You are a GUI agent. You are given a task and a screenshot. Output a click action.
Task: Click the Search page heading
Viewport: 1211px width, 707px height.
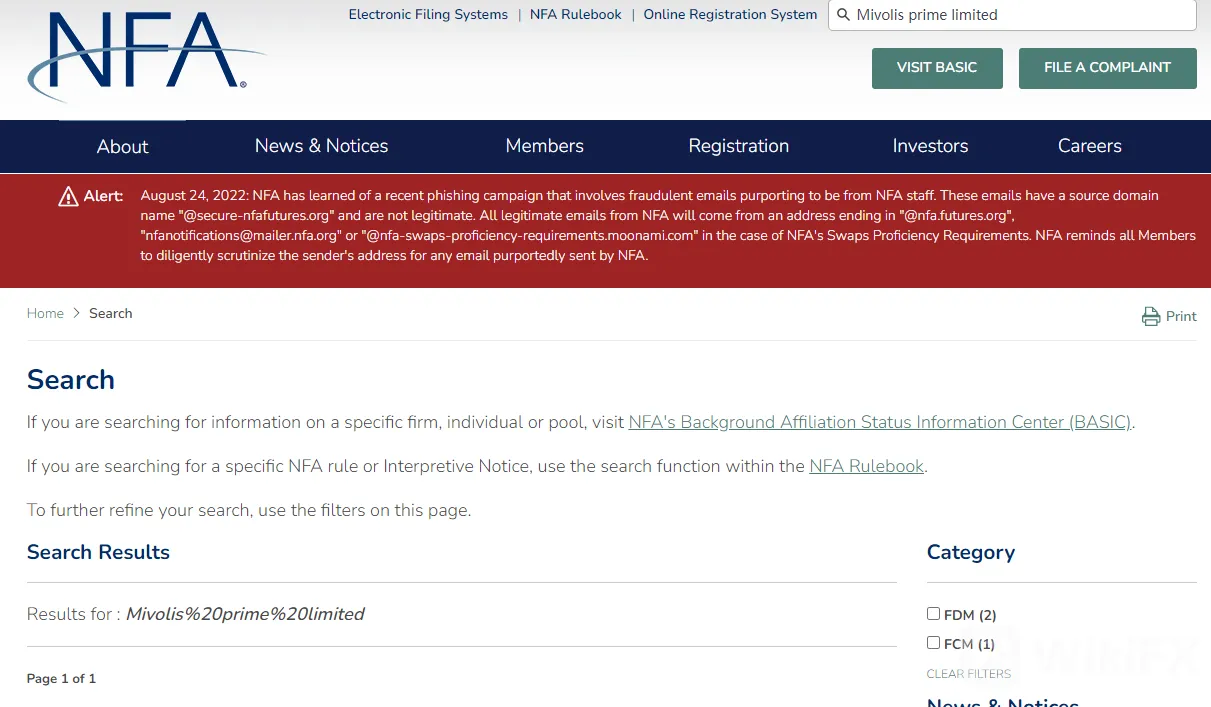[71, 380]
